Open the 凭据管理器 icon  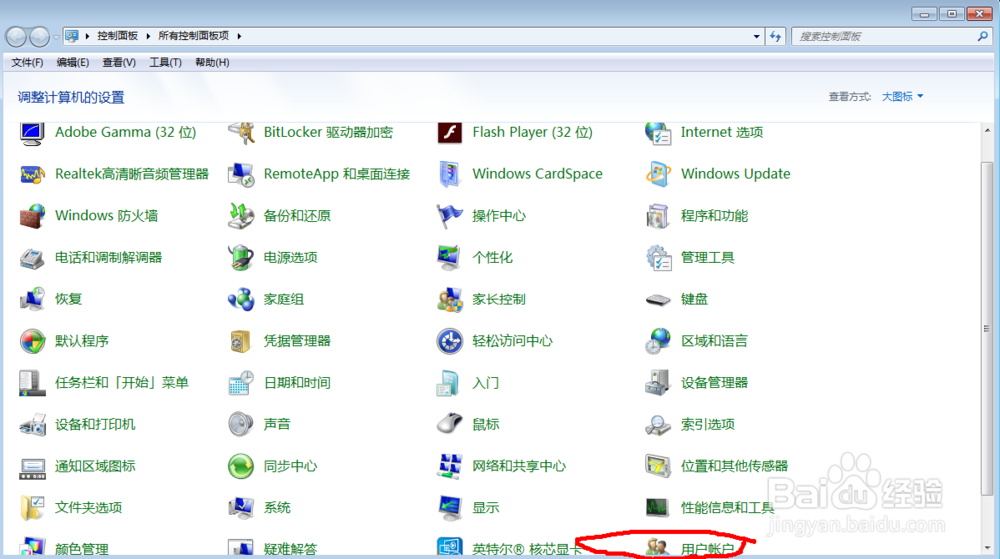tap(241, 341)
